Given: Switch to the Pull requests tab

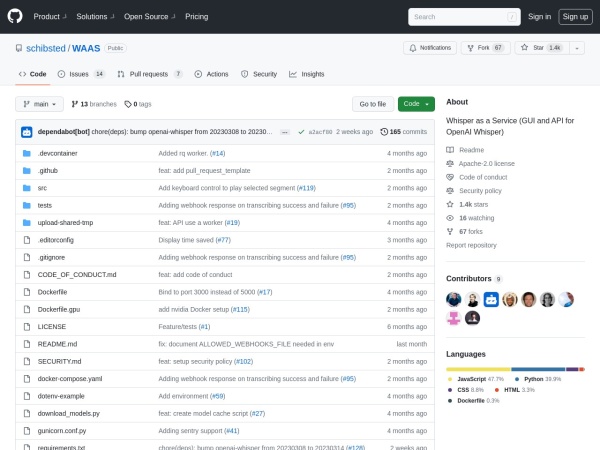Looking at the screenshot, I should pyautogui.click(x=149, y=74).
